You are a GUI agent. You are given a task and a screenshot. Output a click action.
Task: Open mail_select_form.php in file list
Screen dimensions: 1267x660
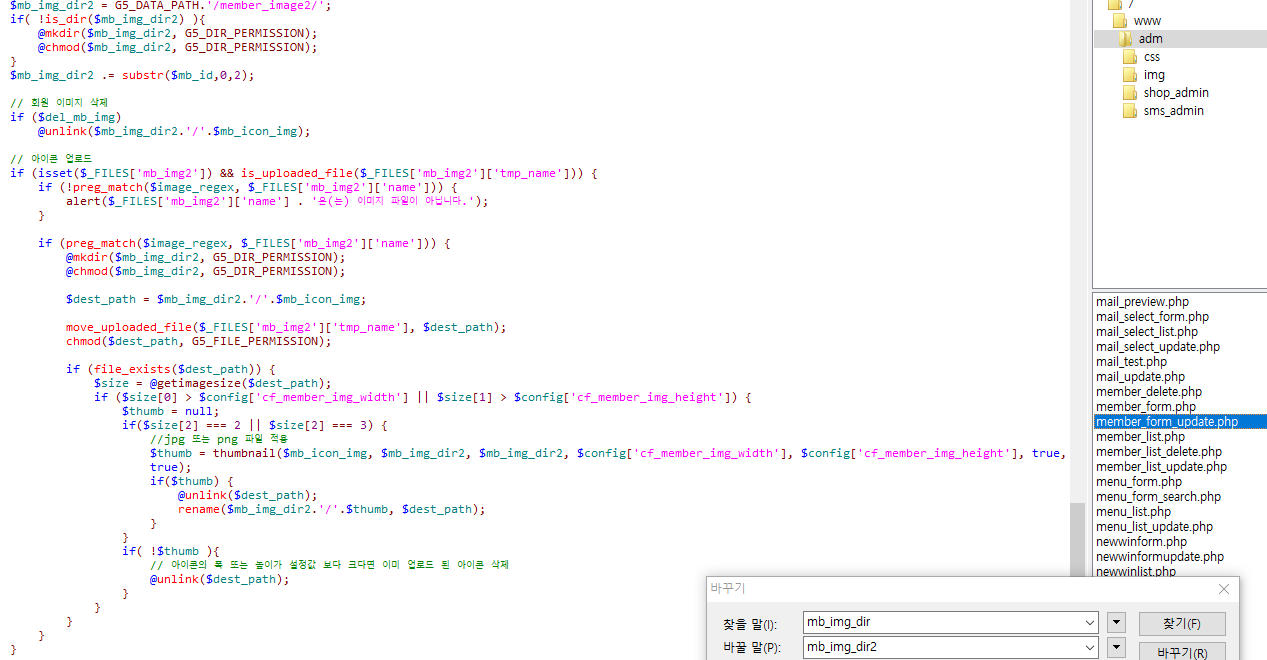[x=1152, y=317]
